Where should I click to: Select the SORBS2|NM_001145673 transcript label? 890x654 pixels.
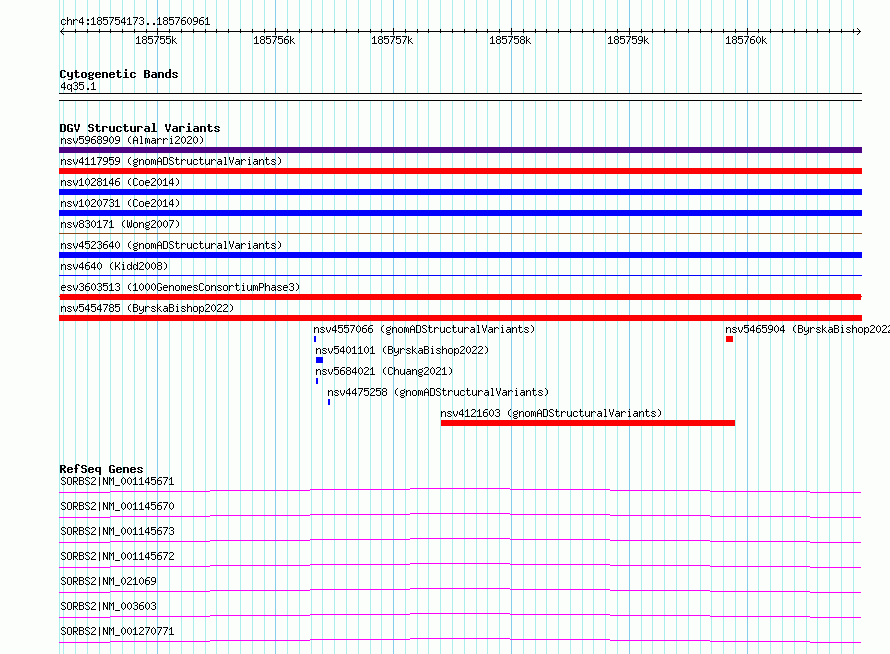point(117,531)
